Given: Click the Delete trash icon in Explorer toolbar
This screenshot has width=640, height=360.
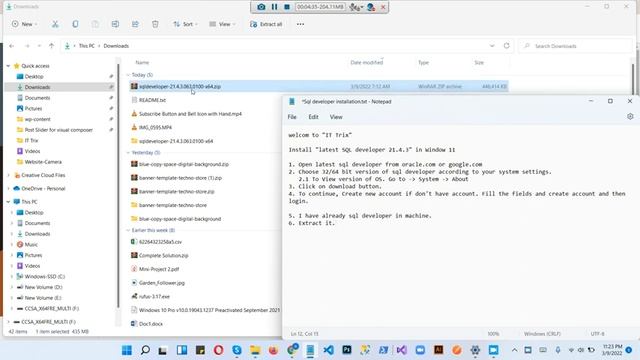Looking at the screenshot, I should (x=155, y=24).
